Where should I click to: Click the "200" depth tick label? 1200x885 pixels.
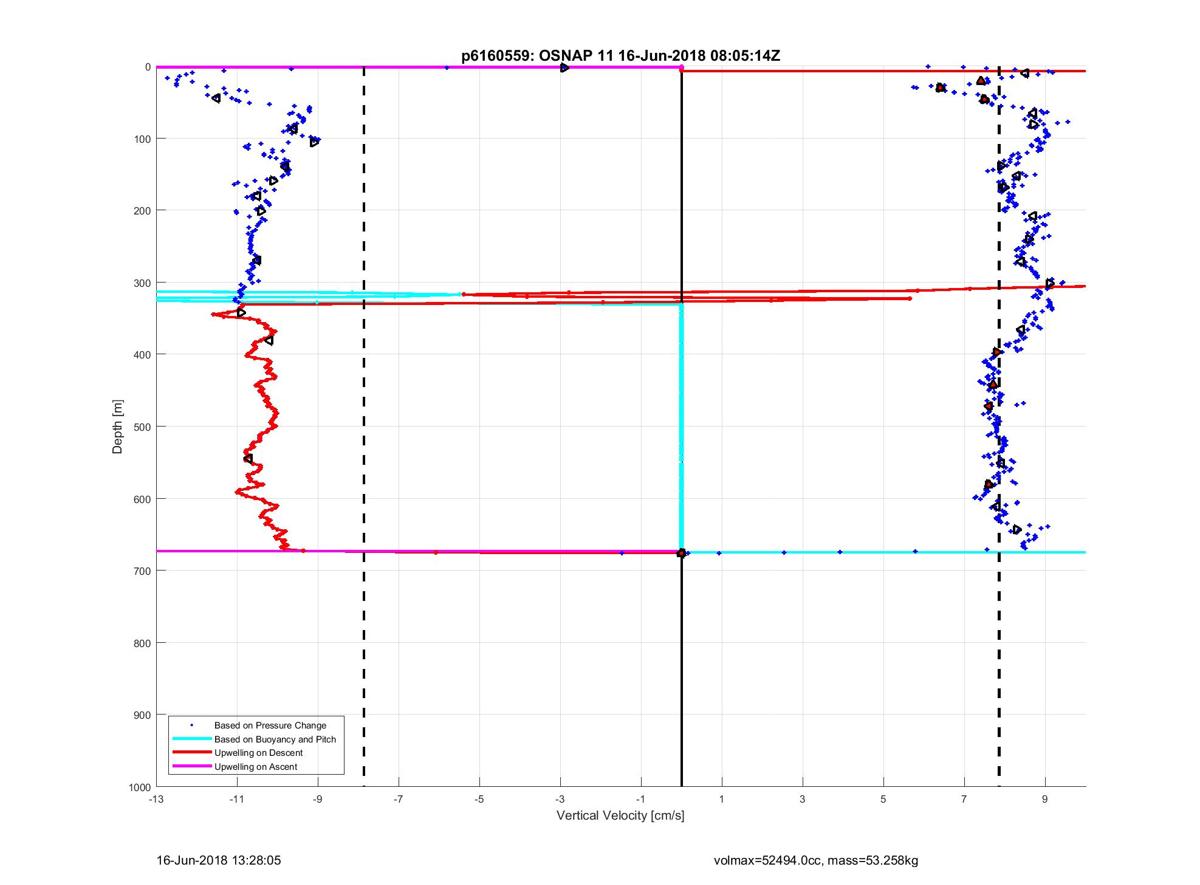142,211
